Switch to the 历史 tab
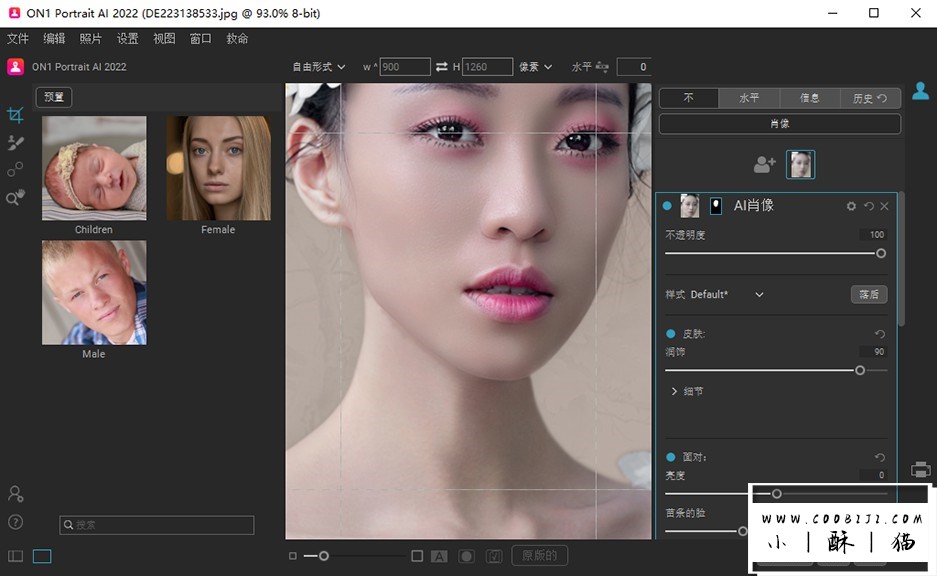This screenshot has width=937, height=576. tap(870, 98)
